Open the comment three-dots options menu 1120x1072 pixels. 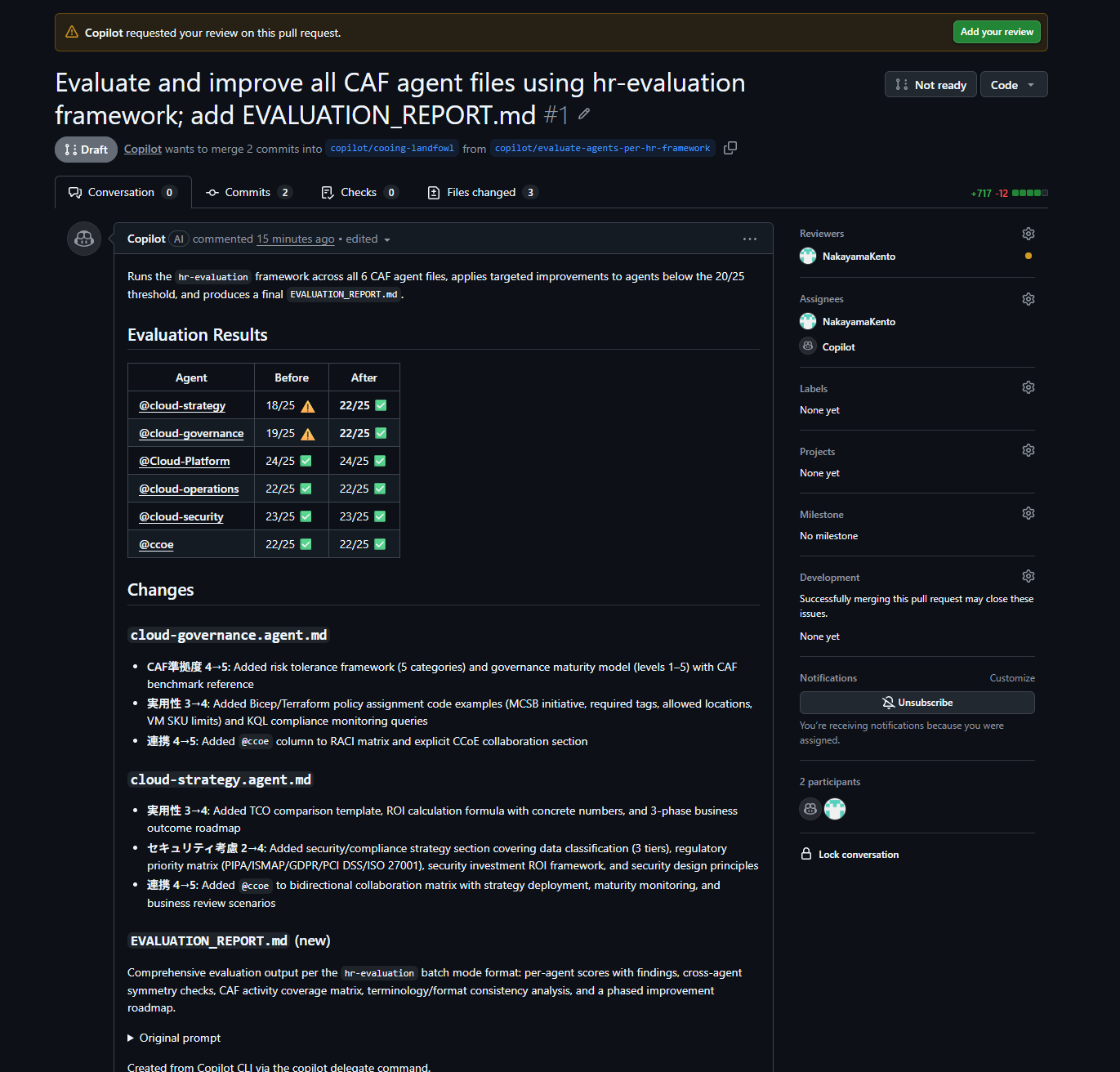tap(749, 239)
